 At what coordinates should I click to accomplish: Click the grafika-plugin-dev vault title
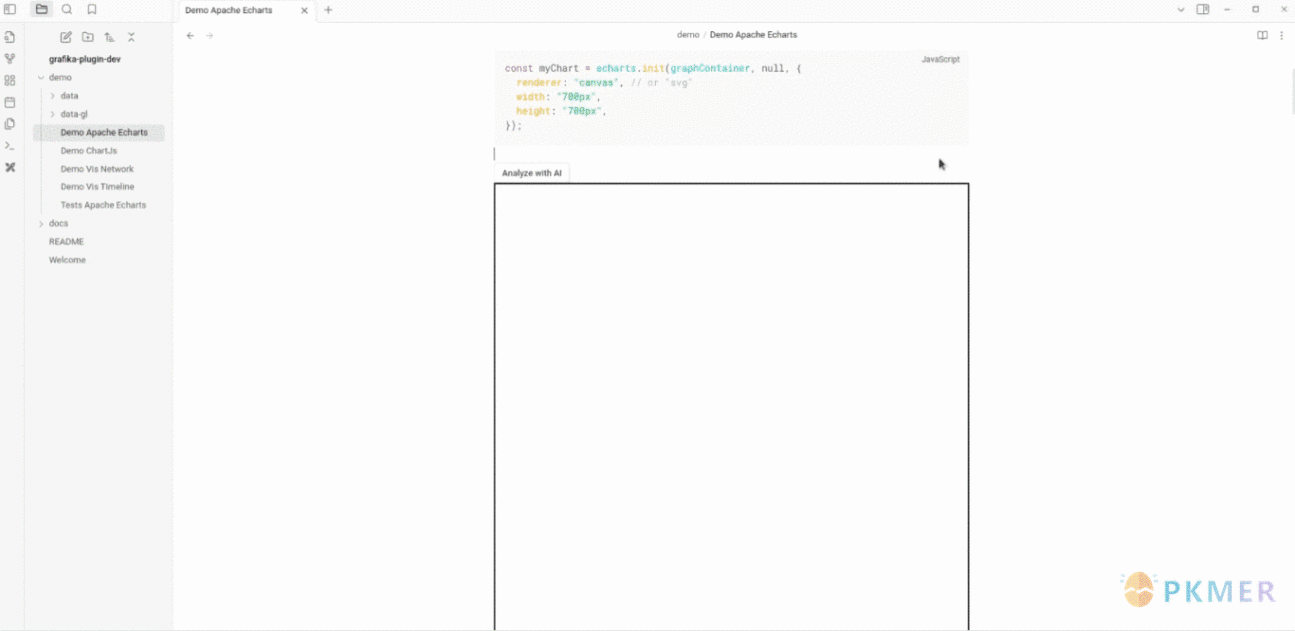[85, 59]
